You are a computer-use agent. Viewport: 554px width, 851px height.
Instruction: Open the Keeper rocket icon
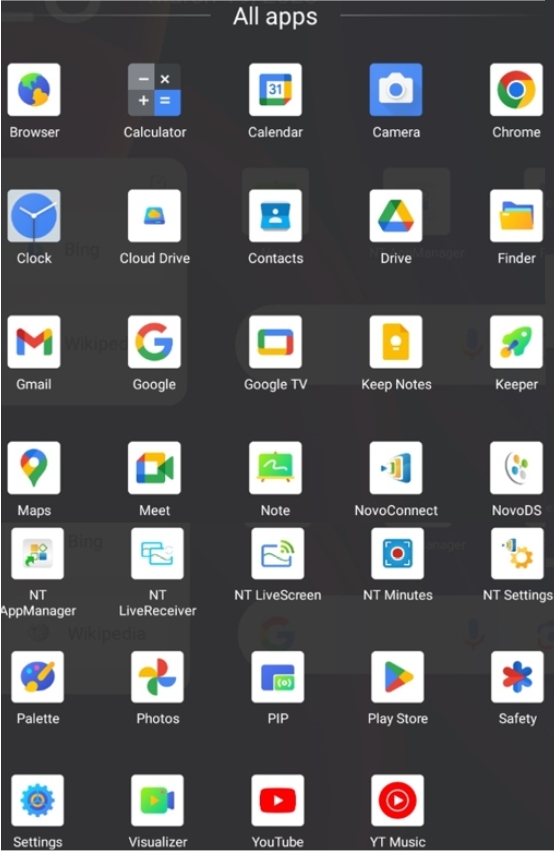(x=517, y=342)
